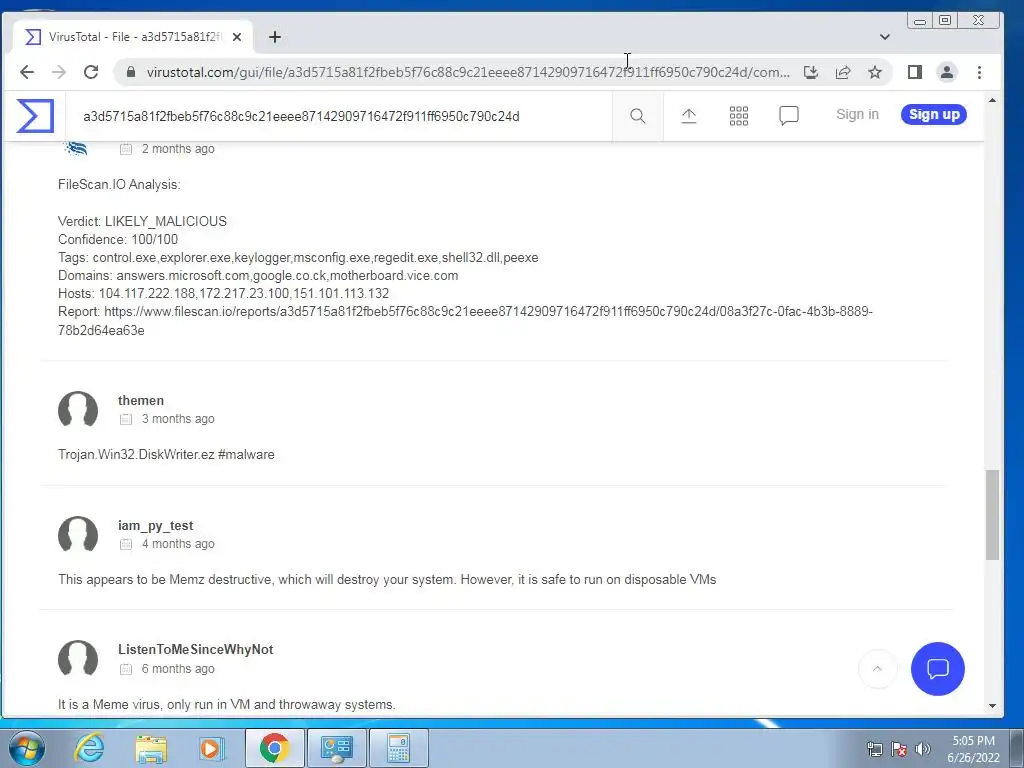Open the filescan.io report link

(465, 321)
